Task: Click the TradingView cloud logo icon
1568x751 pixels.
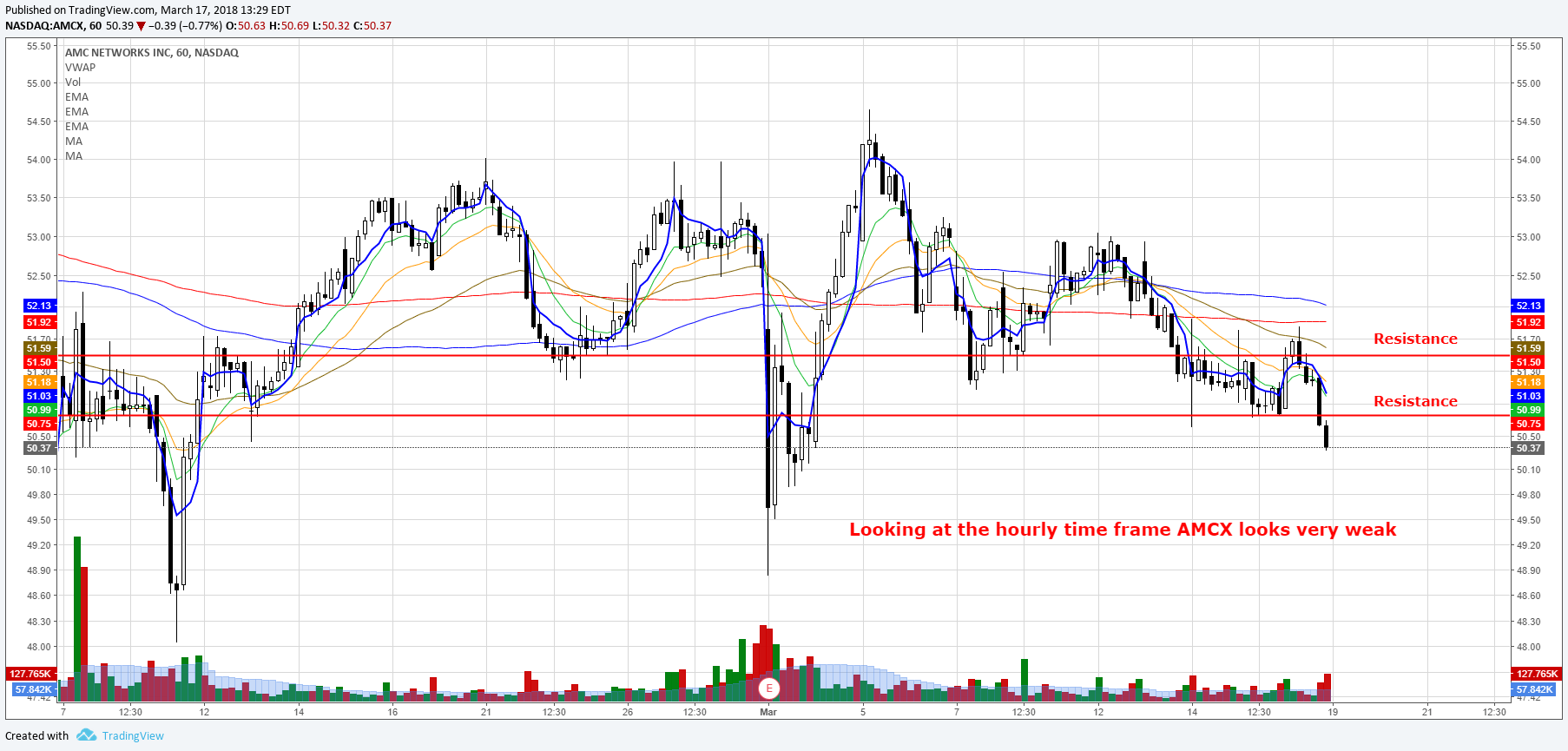Action: [86, 735]
